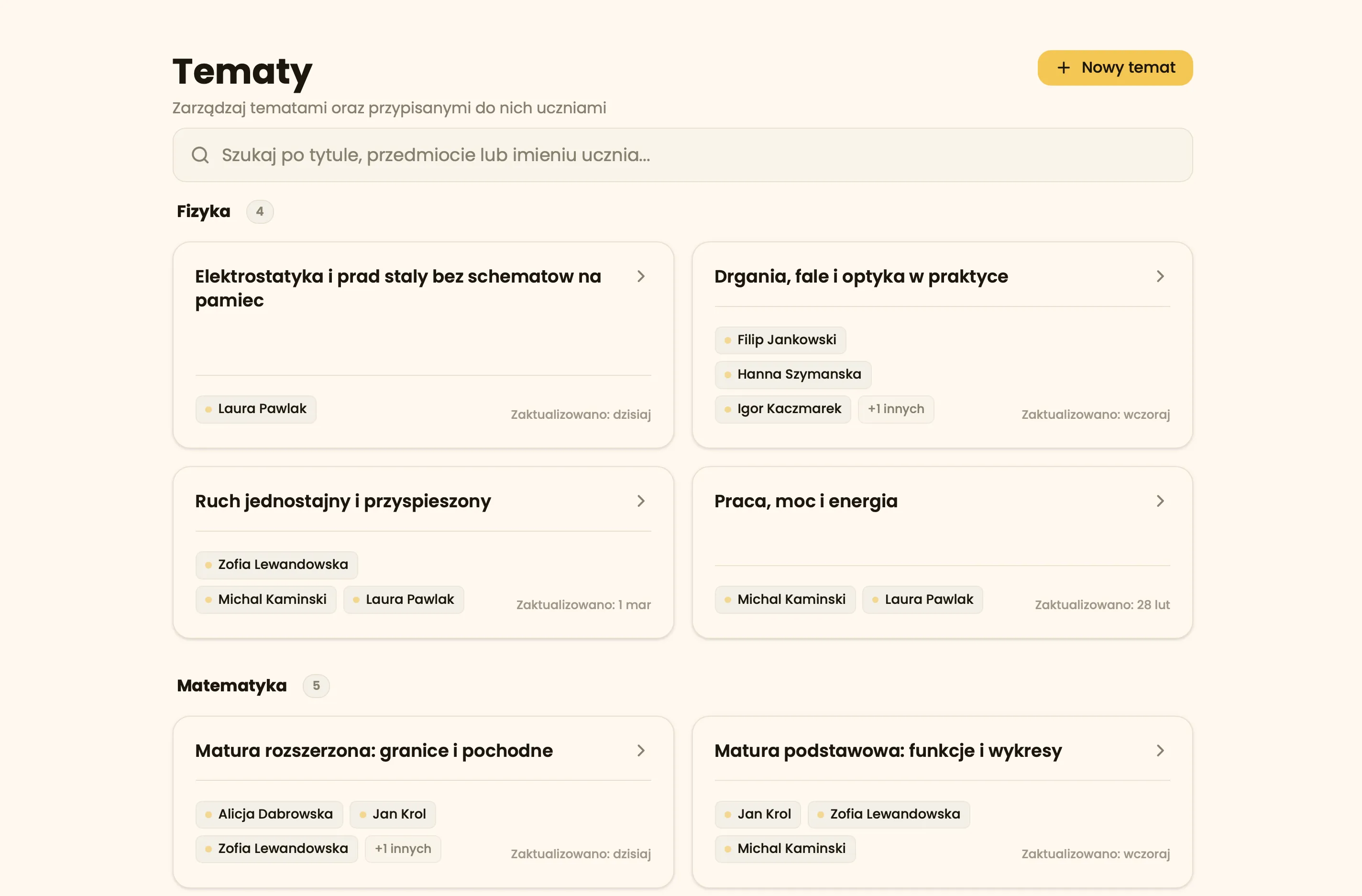This screenshot has height=896, width=1362.
Task: Open the Matura podstawowa: funkcje i wykresy topic
Action: coord(888,751)
